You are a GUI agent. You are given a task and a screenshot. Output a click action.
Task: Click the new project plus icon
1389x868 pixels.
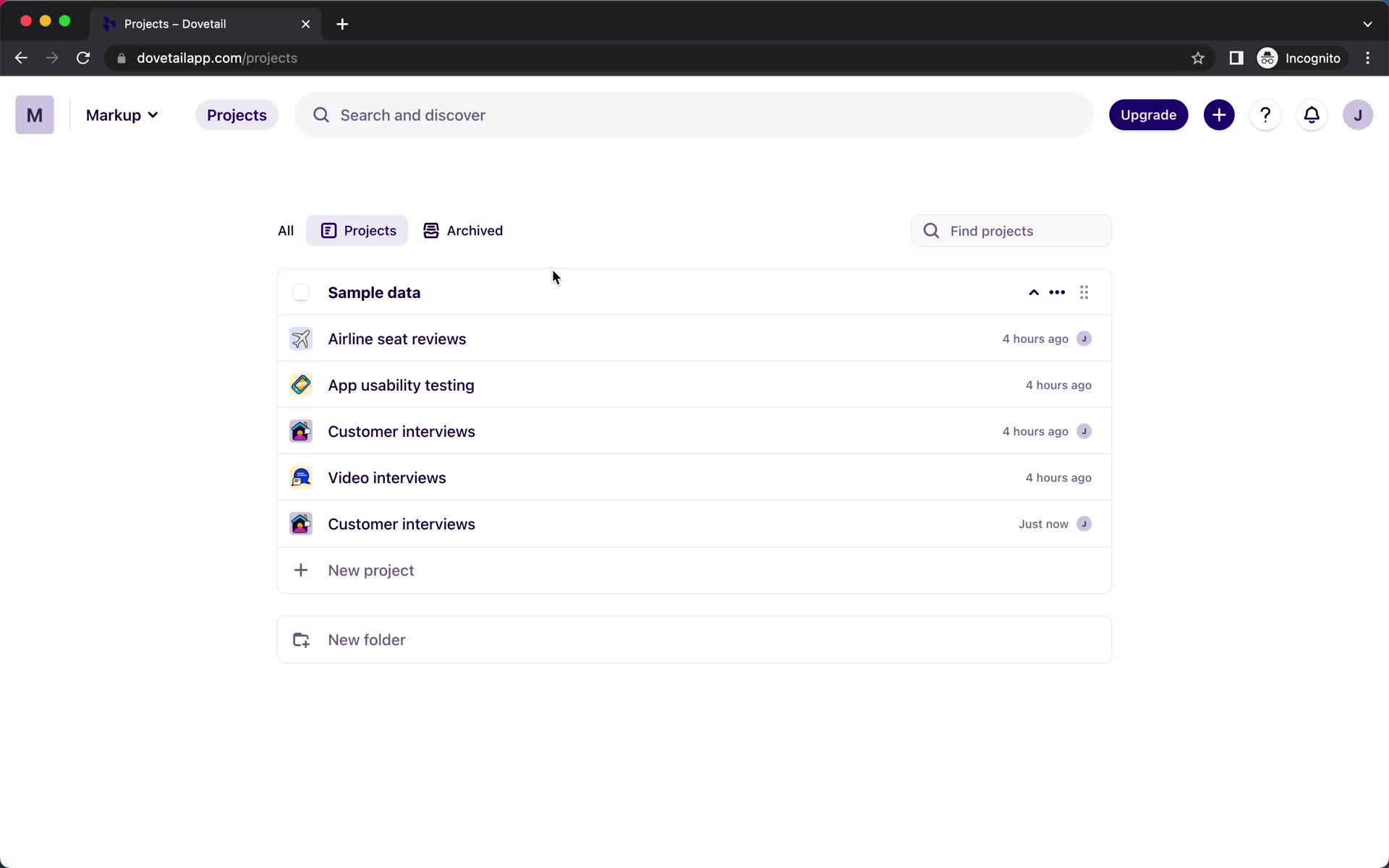[x=300, y=570]
